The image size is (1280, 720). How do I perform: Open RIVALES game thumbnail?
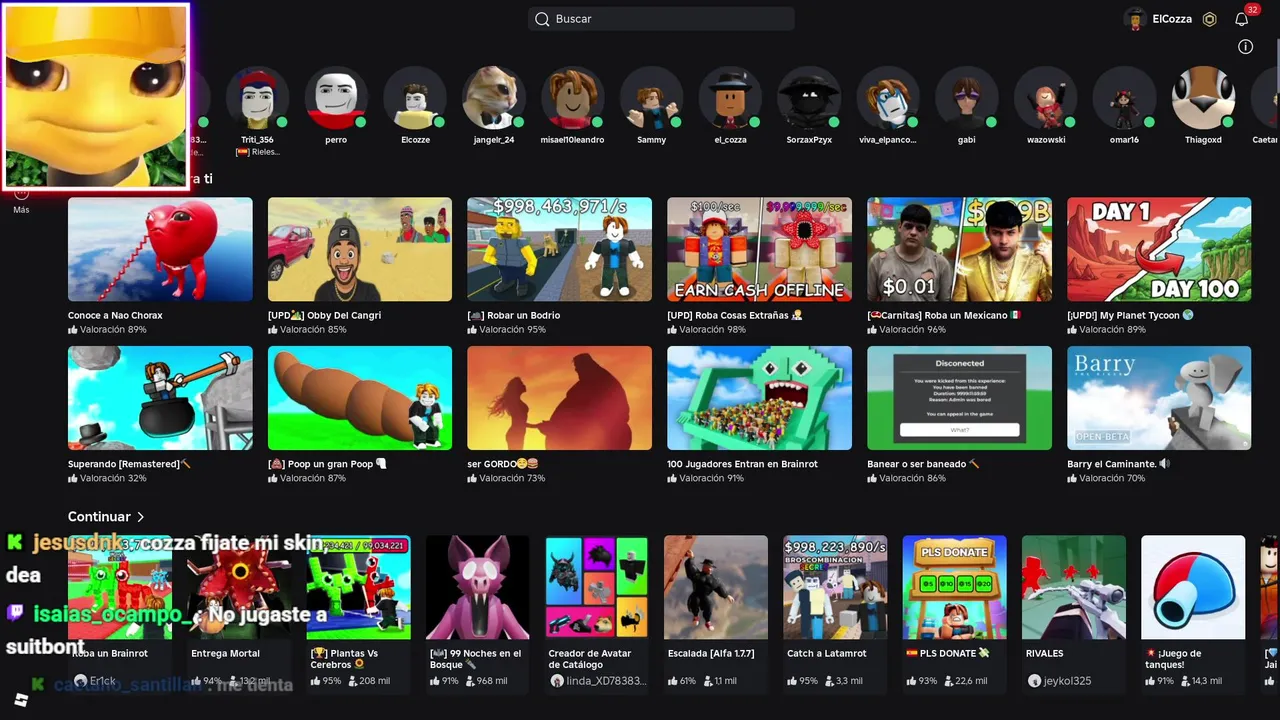tap(1074, 587)
